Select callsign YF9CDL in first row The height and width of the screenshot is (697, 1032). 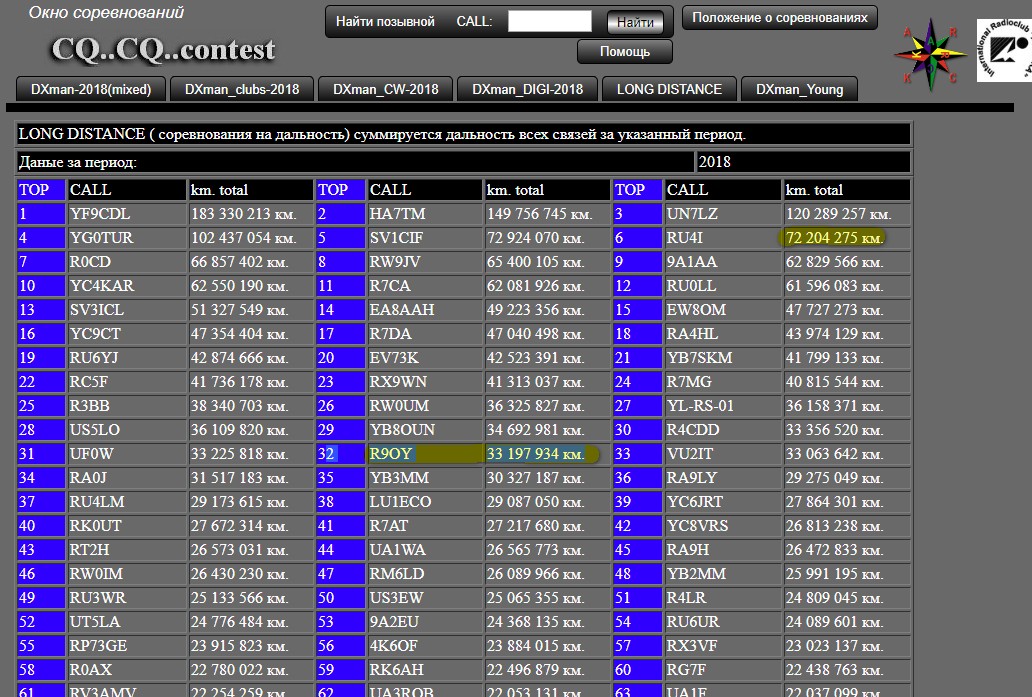(x=100, y=214)
